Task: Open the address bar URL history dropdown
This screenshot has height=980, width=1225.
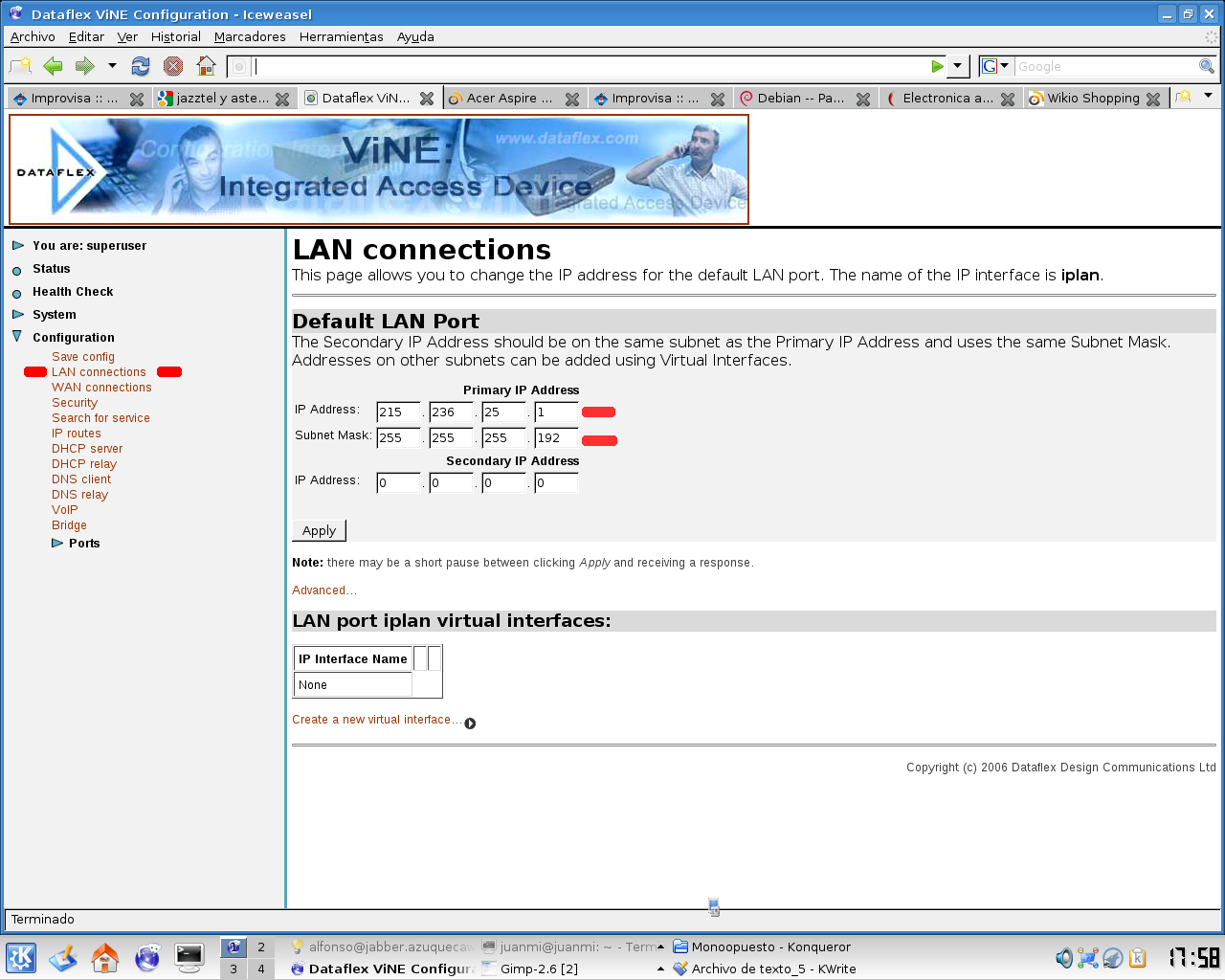Action: point(958,66)
